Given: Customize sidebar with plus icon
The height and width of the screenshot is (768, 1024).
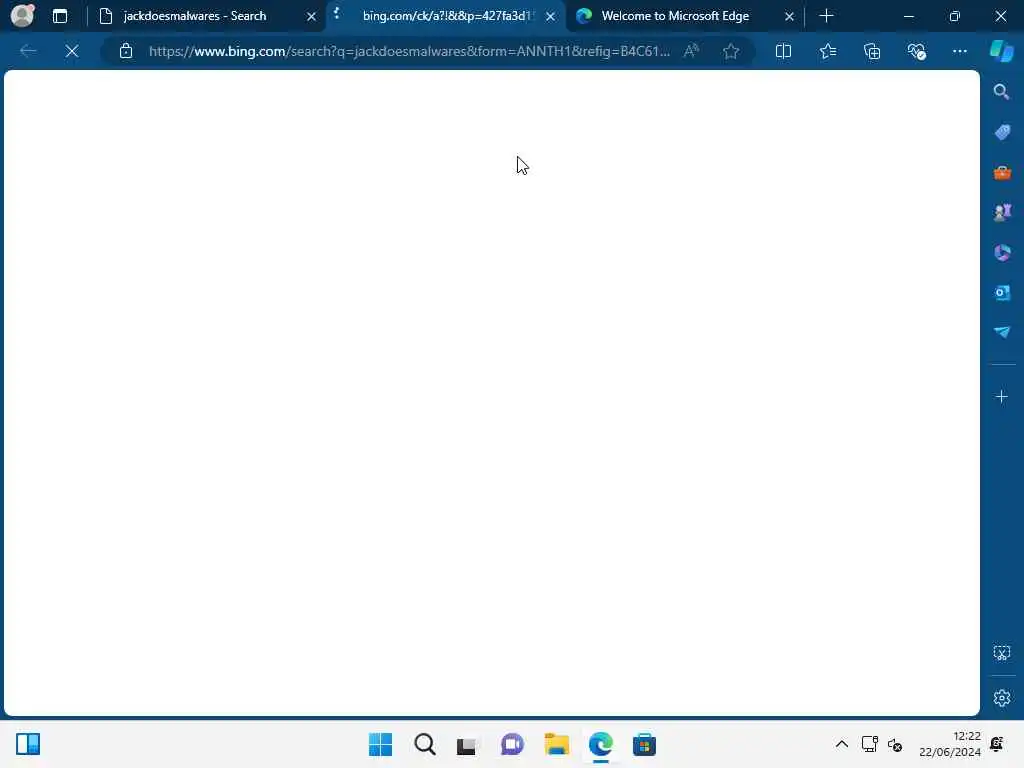Looking at the screenshot, I should click(x=1001, y=396).
